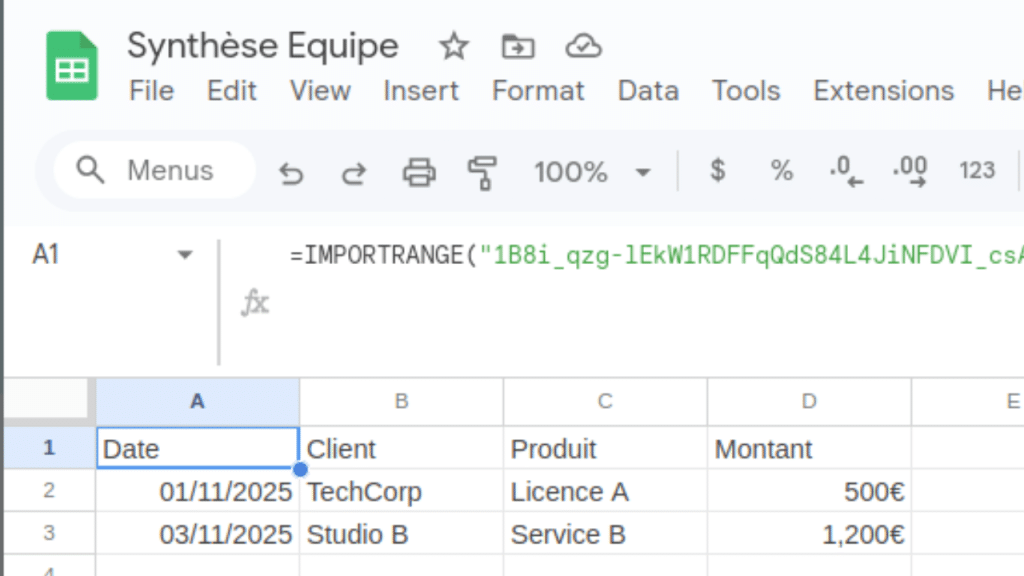
Task: Open more number formats 123
Action: click(976, 171)
